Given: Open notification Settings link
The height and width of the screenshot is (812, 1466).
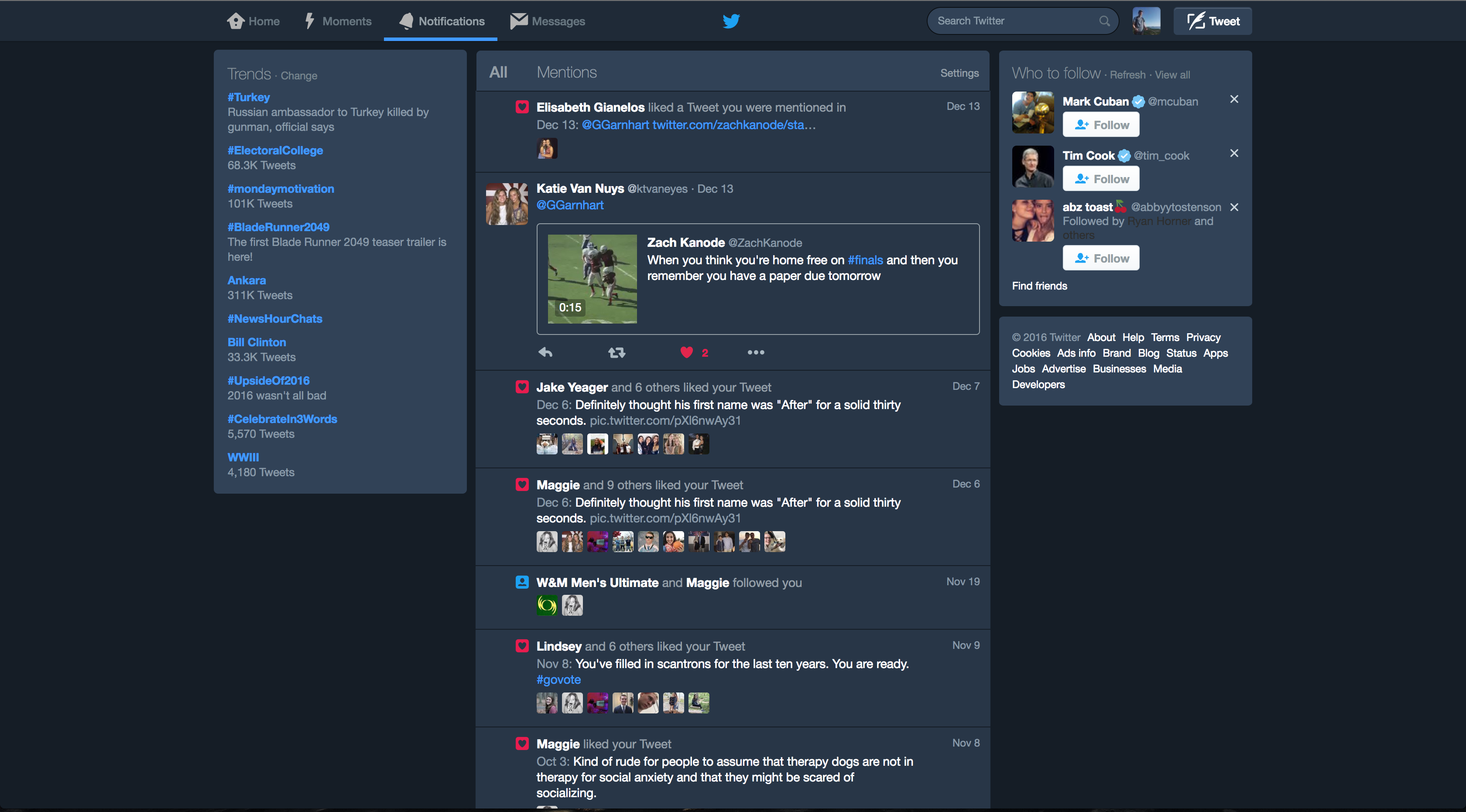Looking at the screenshot, I should [959, 73].
